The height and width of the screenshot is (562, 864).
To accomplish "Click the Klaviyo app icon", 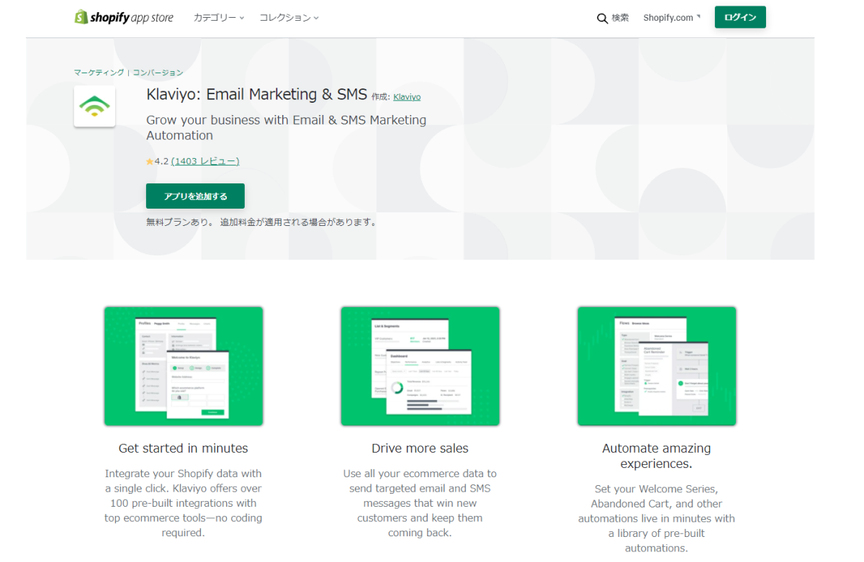I will click(95, 106).
